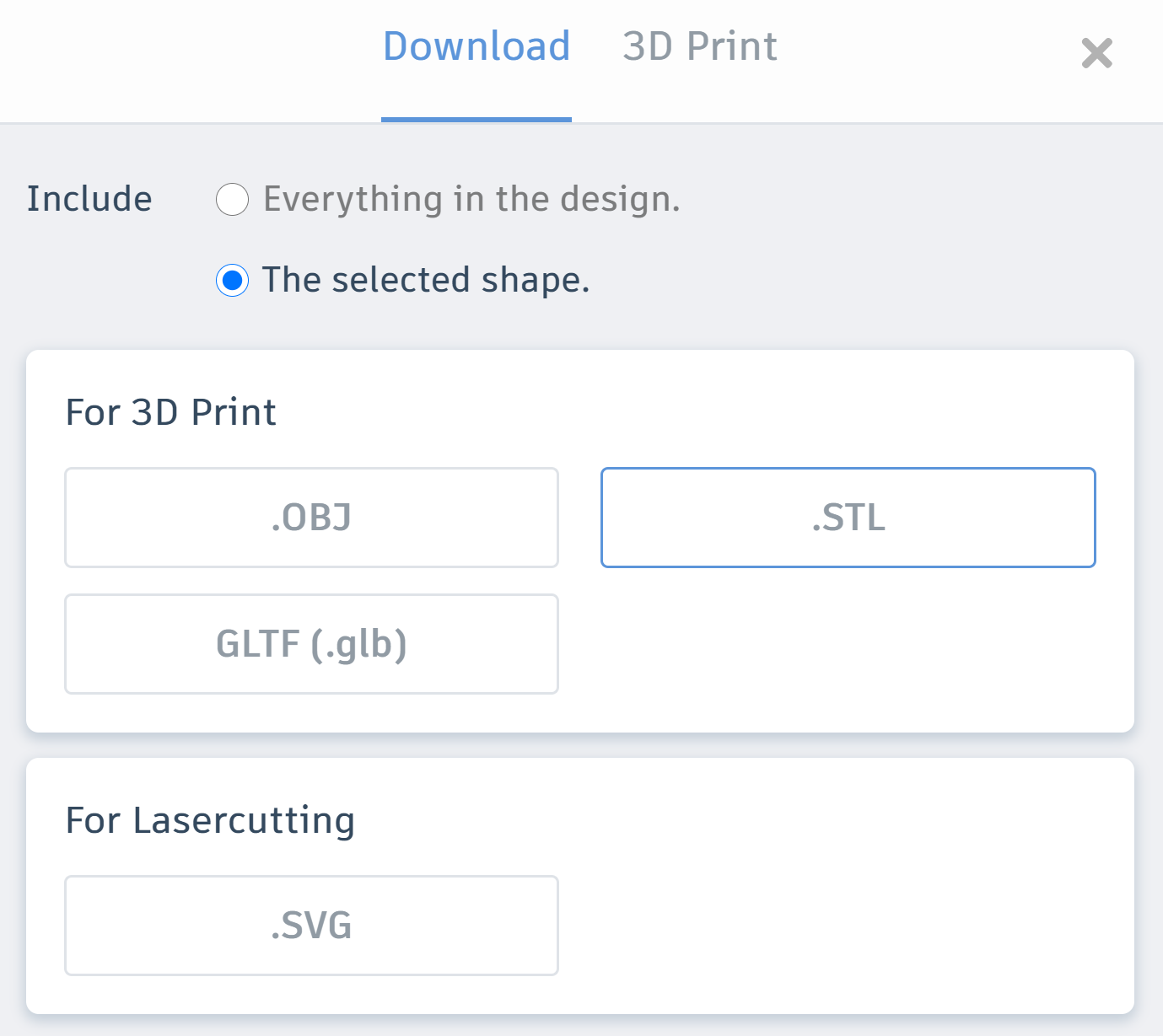Image resolution: width=1163 pixels, height=1036 pixels.
Task: Return to the active Download view
Action: pyautogui.click(x=476, y=47)
